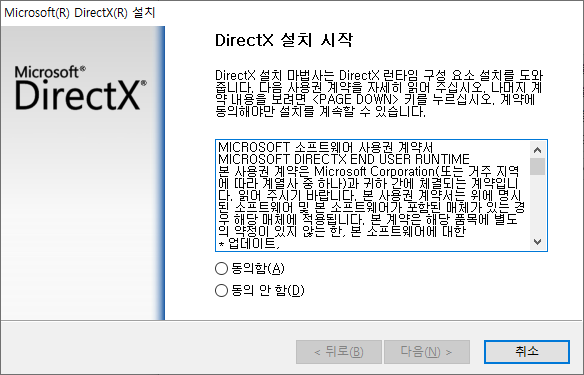Click the grayed-out 뒤로(B) back button
This screenshot has height=375, width=584.
point(339,352)
